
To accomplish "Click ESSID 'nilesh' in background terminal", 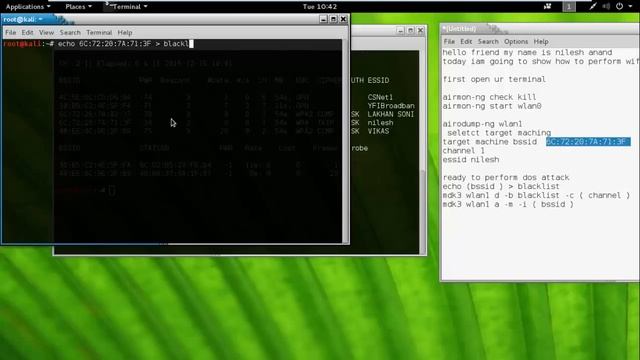I will pos(380,123).
